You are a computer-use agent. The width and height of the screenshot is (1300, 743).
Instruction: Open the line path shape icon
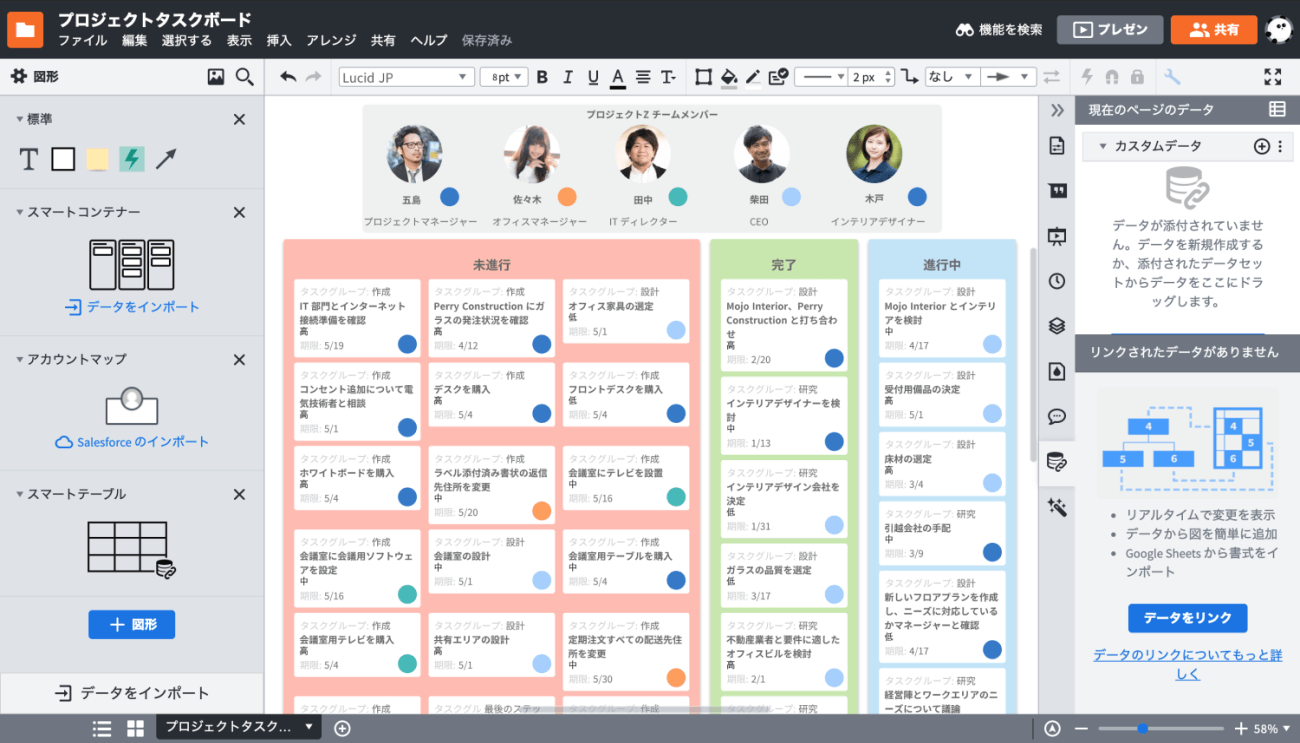(909, 77)
